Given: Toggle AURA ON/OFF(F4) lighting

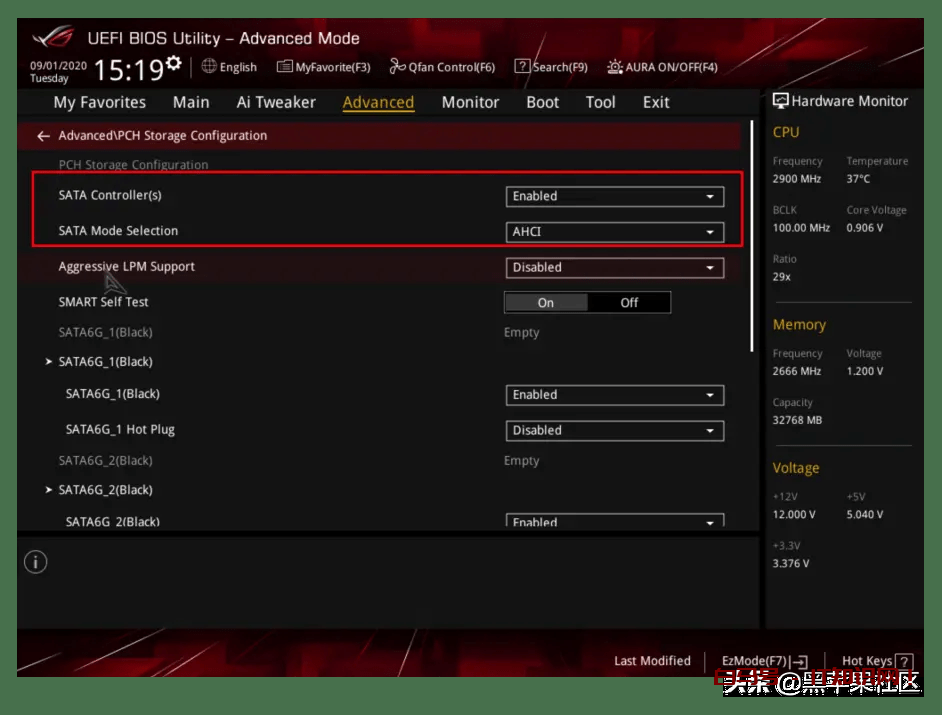Looking at the screenshot, I should [x=662, y=67].
